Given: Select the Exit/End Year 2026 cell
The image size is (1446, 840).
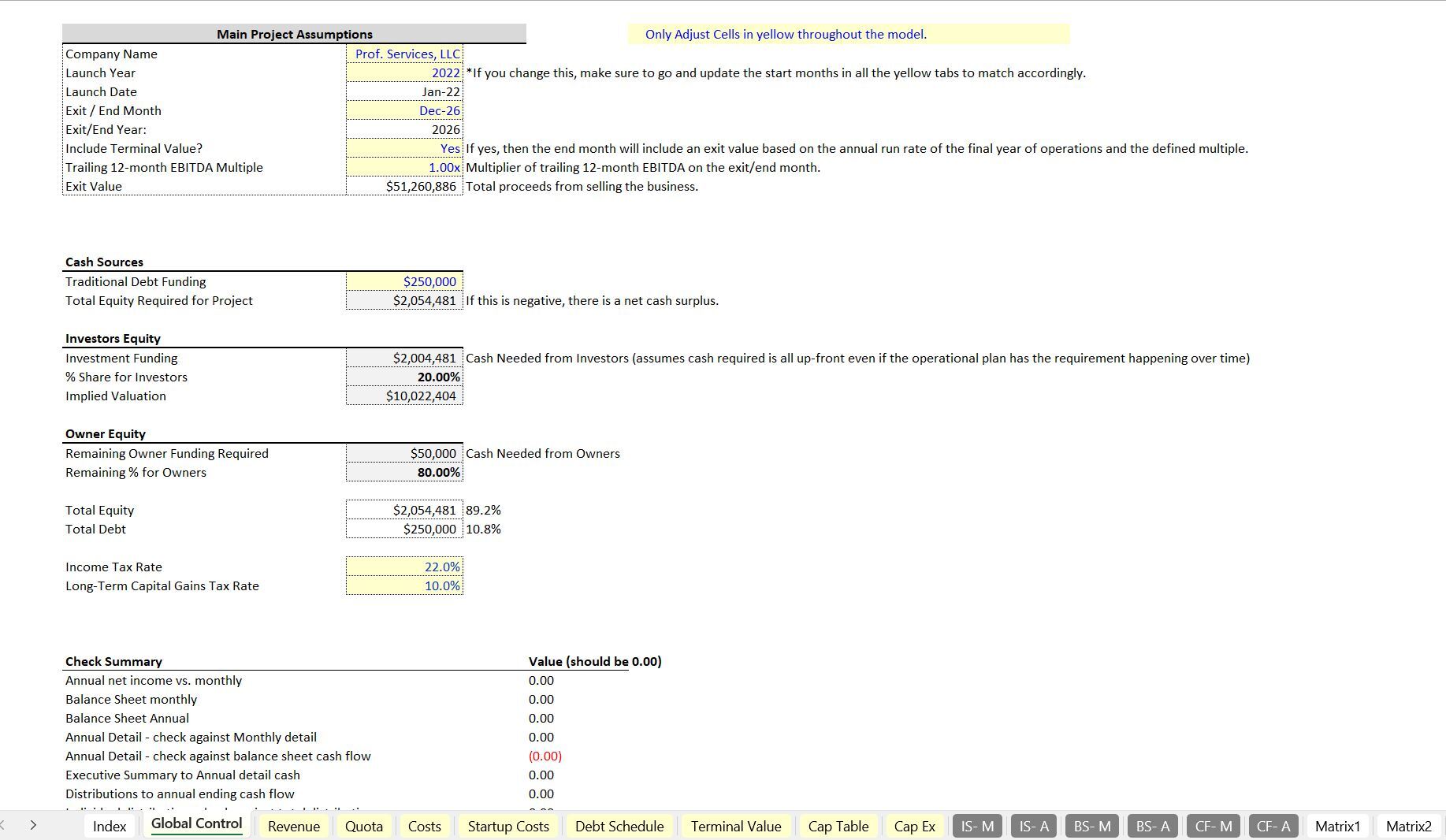Looking at the screenshot, I should coord(404,129).
